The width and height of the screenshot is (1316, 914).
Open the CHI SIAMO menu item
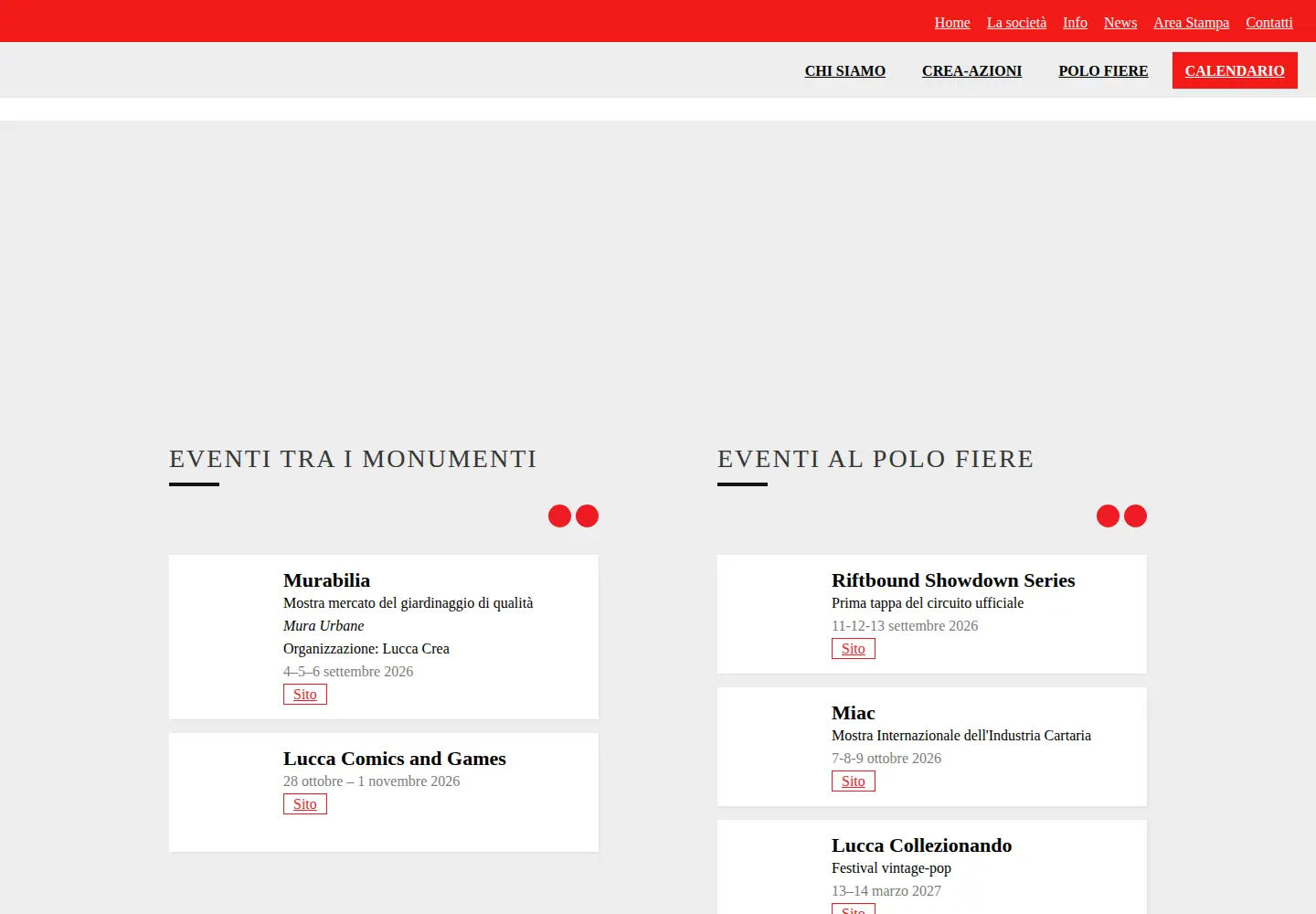coord(845,70)
